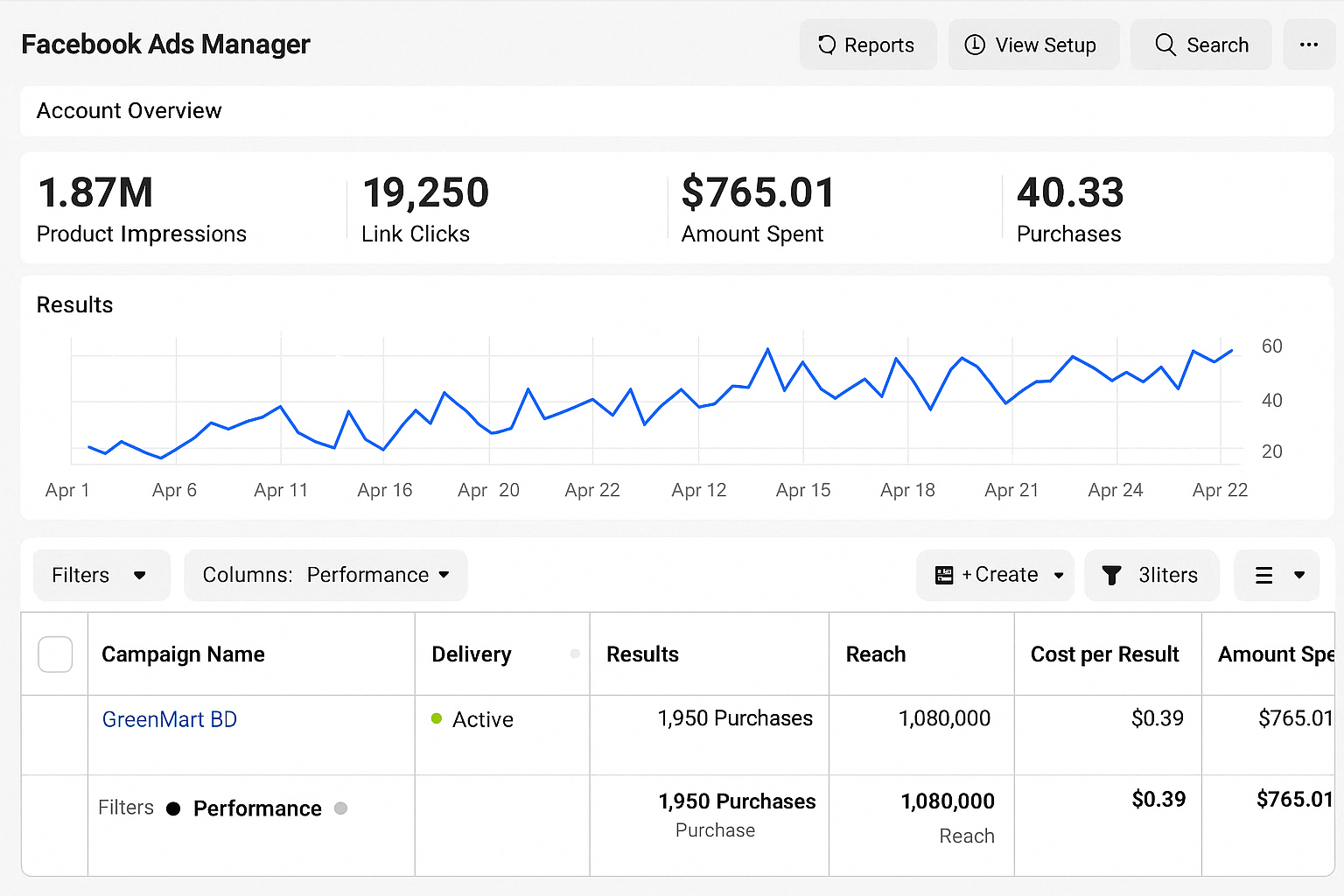Image resolution: width=1344 pixels, height=896 pixels.
Task: Click the funnel filter icon
Action: [x=1111, y=575]
